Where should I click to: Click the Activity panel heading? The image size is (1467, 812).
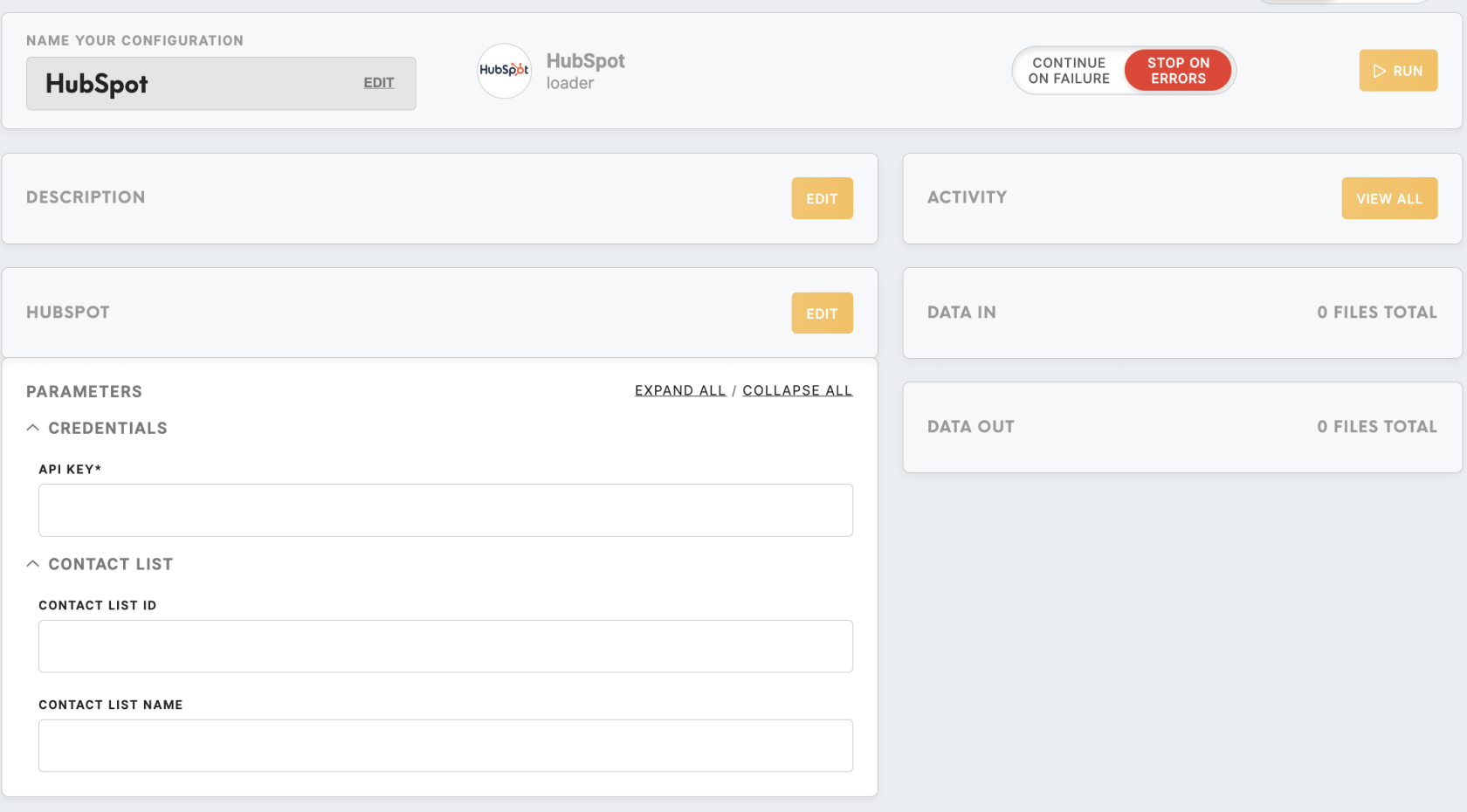pyautogui.click(x=967, y=197)
